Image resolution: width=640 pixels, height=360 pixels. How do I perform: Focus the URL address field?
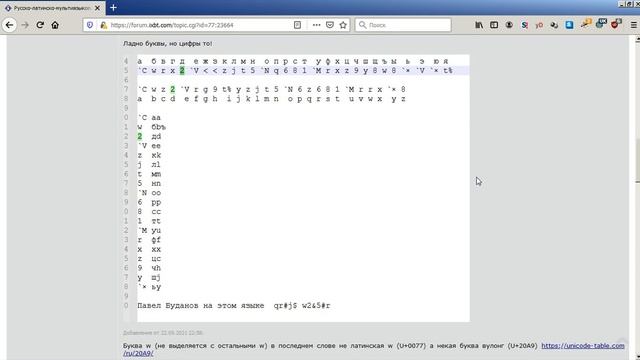[200, 25]
